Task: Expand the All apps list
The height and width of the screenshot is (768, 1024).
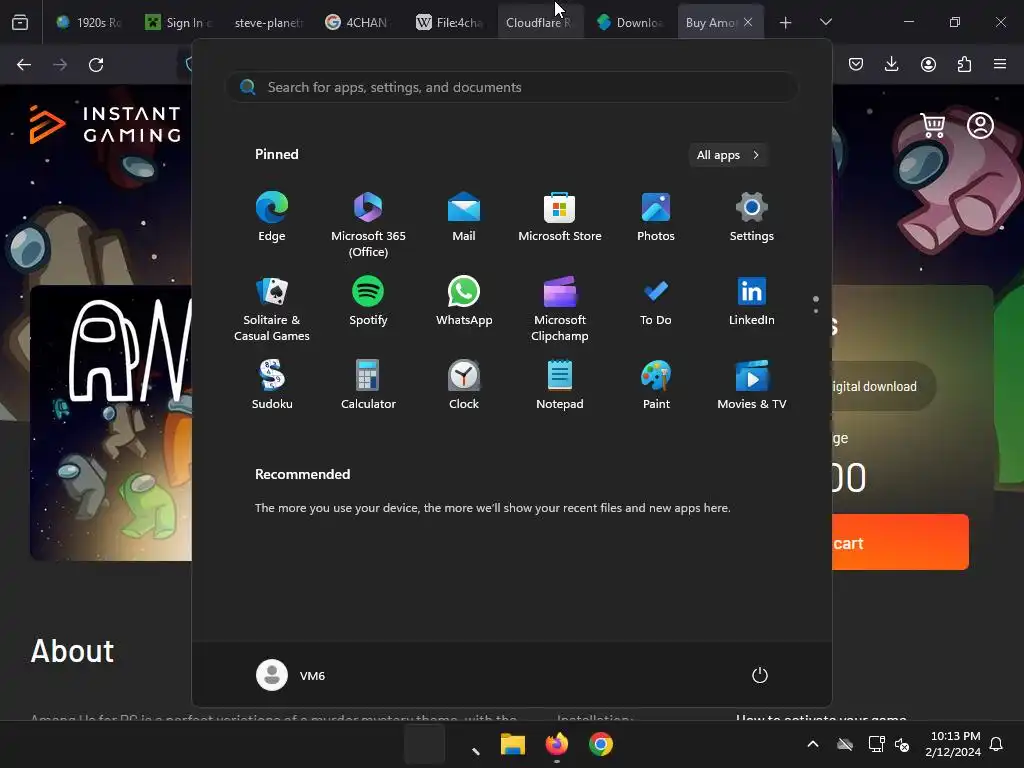Action: [x=728, y=155]
